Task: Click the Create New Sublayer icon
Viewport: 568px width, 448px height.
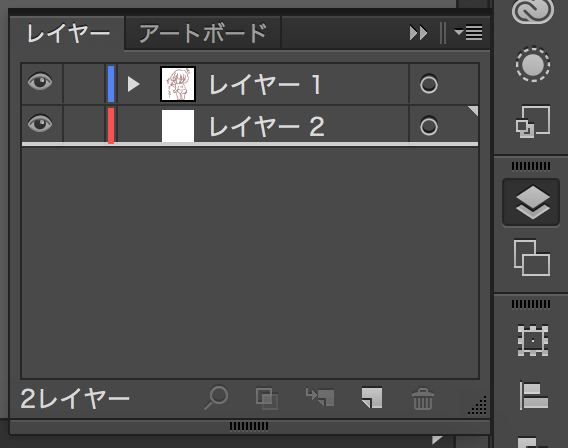Action: [320, 397]
